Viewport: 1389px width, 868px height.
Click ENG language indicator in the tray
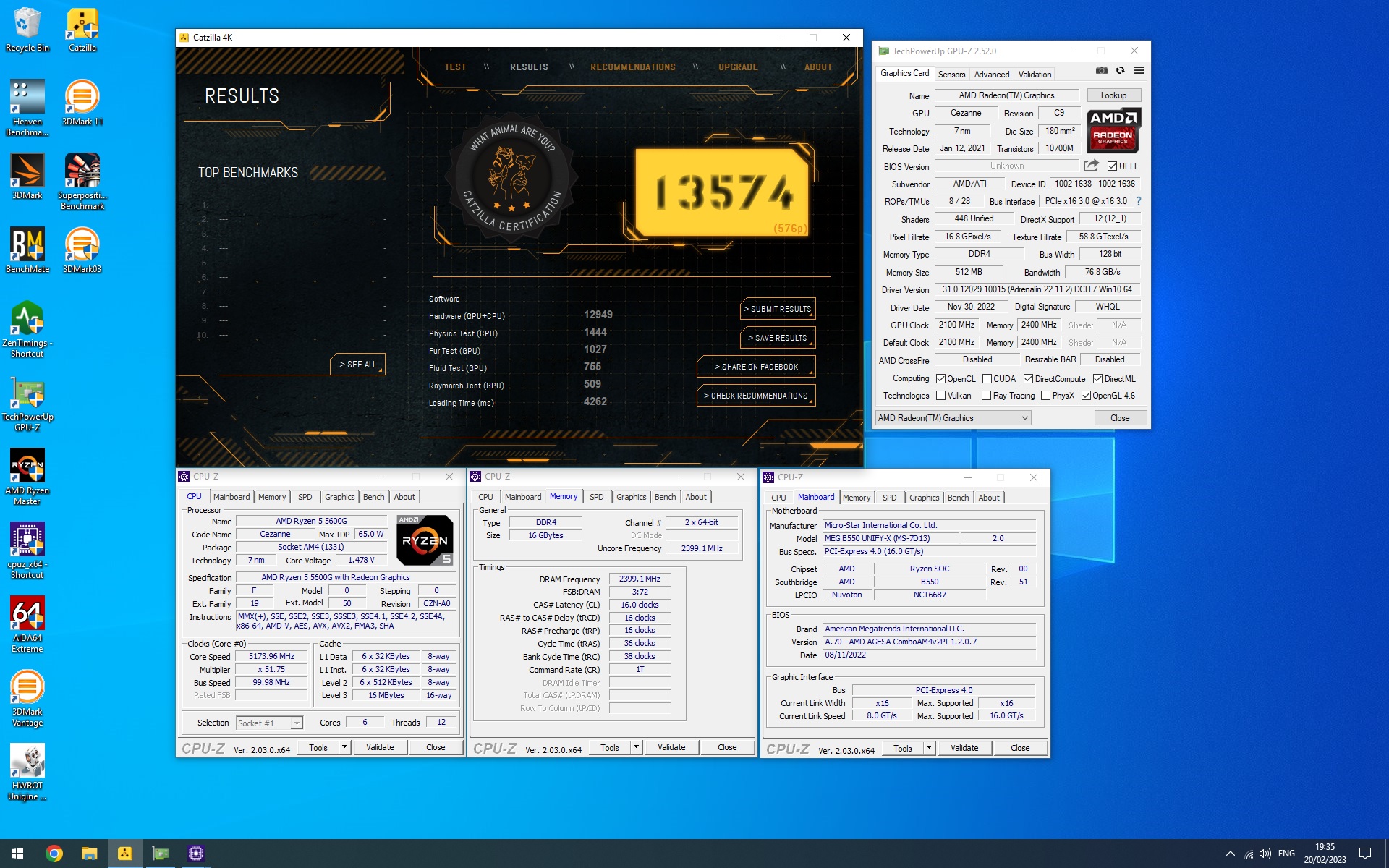click(1286, 854)
